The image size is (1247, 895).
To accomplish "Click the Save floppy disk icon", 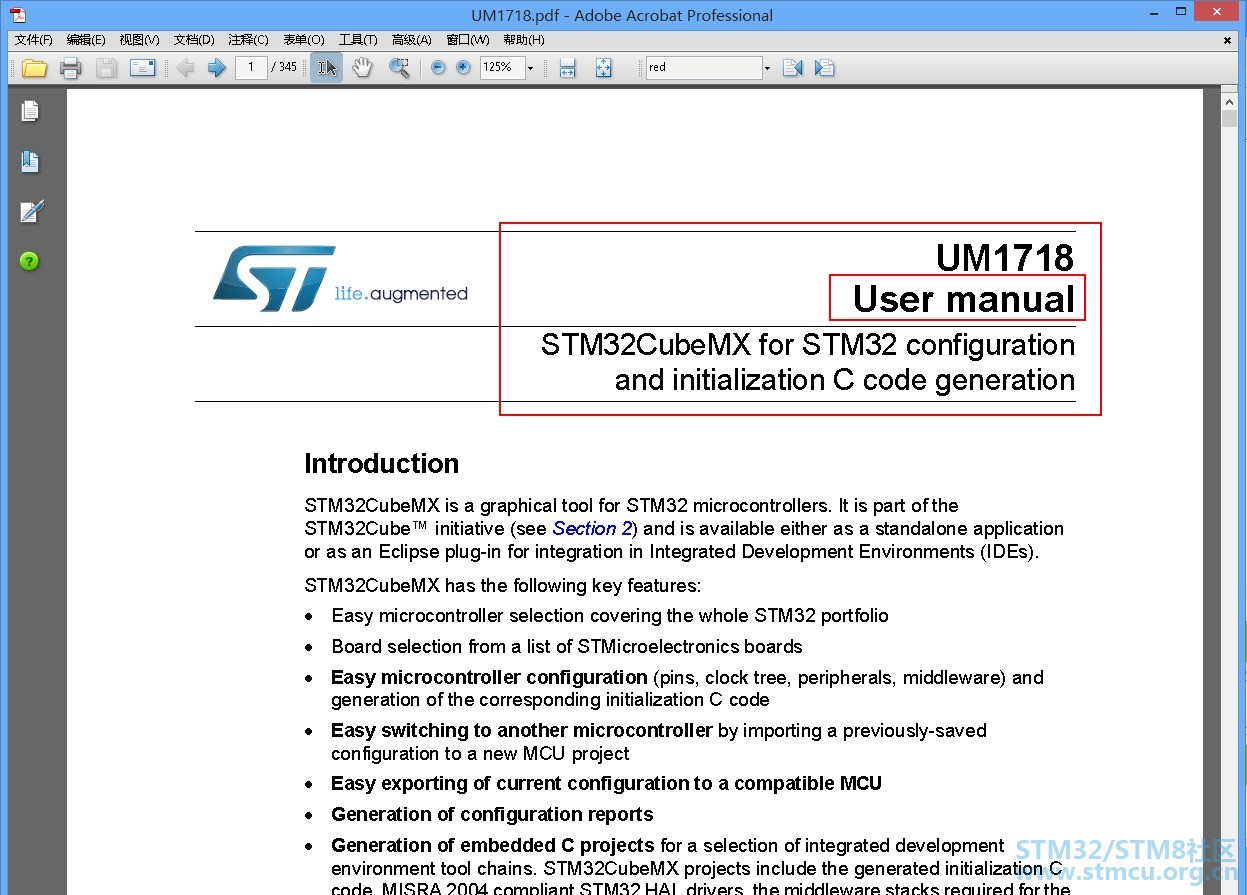I will click(106, 68).
